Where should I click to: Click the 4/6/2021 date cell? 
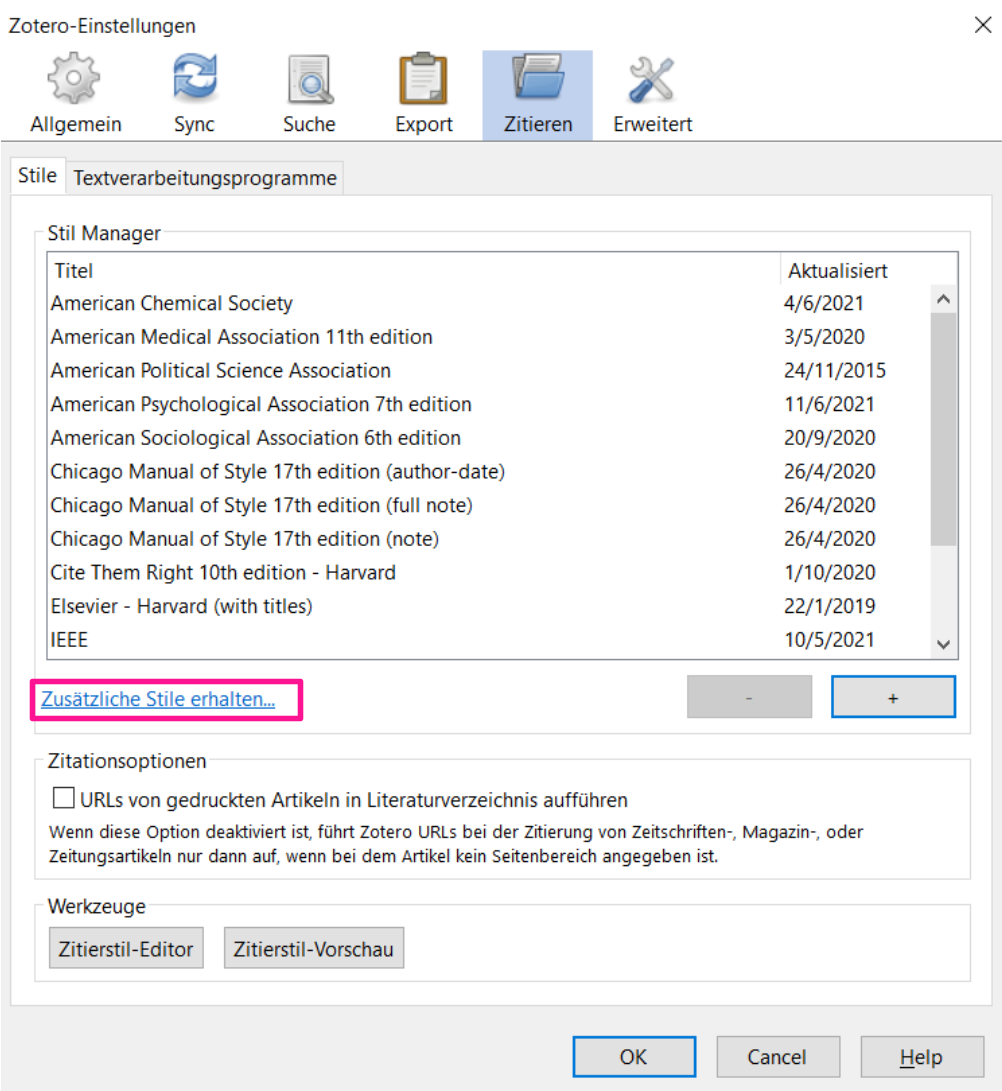pyautogui.click(x=824, y=303)
